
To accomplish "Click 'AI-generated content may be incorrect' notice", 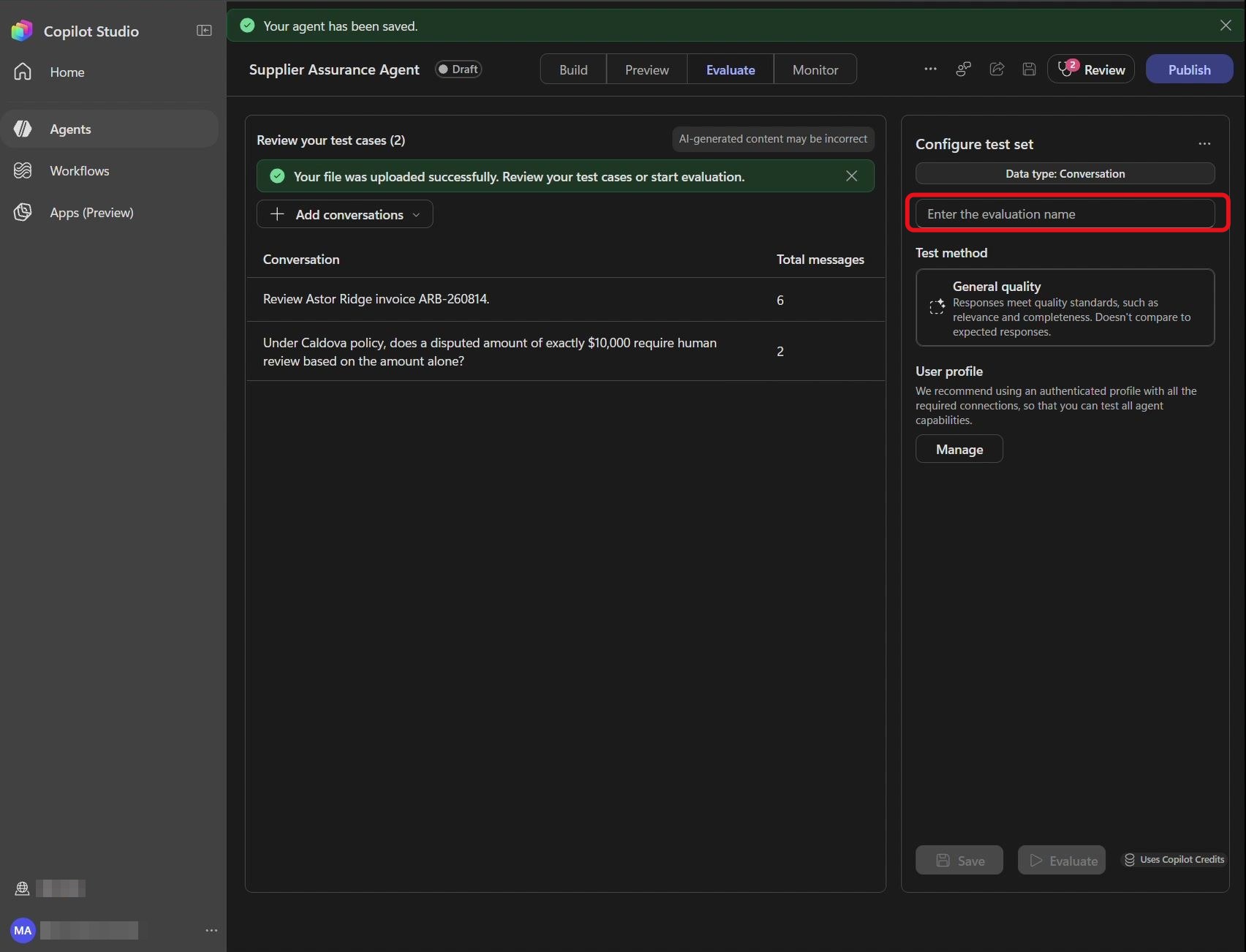I will pyautogui.click(x=773, y=139).
